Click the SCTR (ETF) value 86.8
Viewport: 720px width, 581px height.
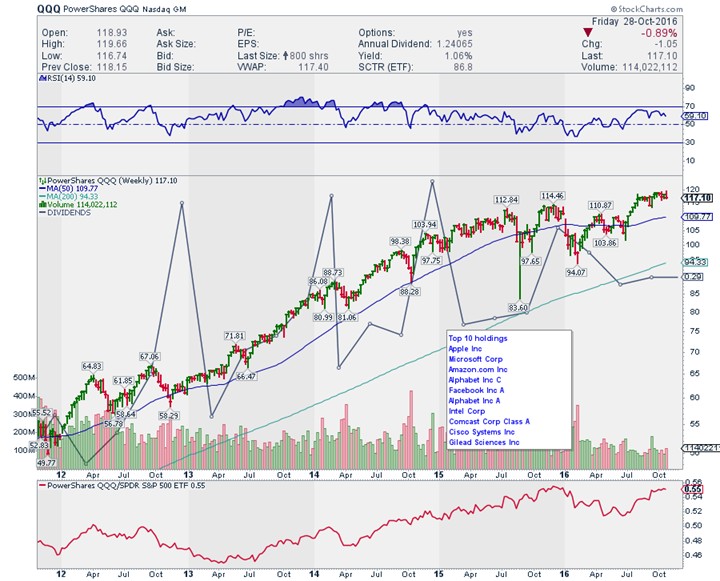tap(463, 67)
